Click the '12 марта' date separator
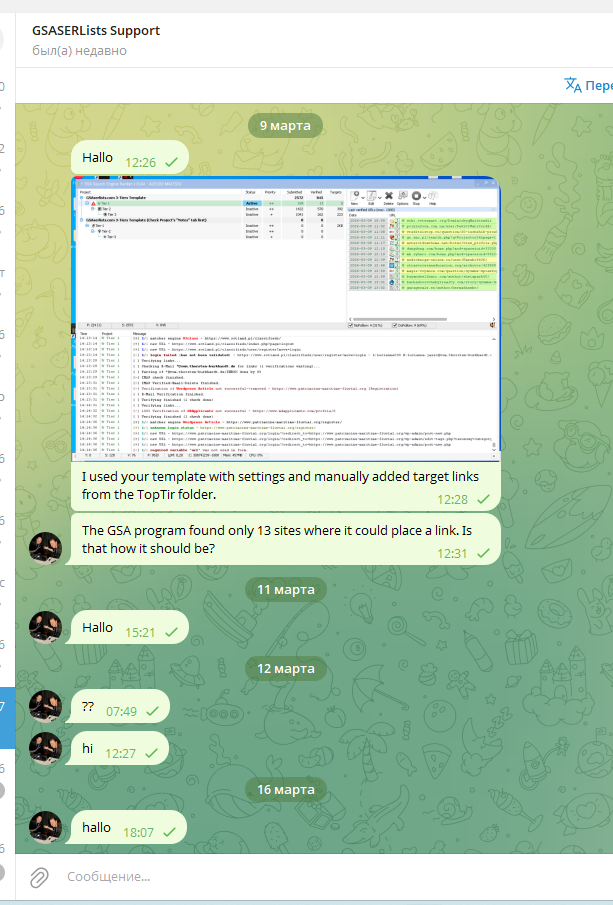 click(x=285, y=667)
